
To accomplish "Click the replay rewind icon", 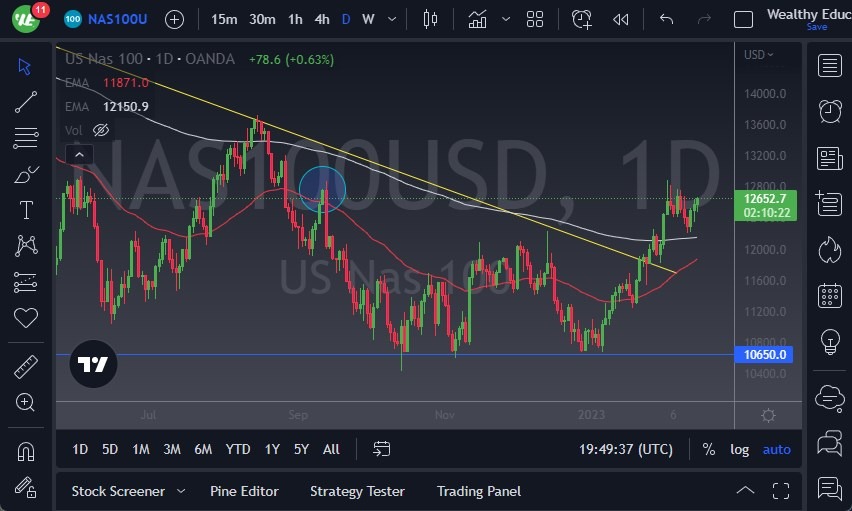I will [621, 19].
